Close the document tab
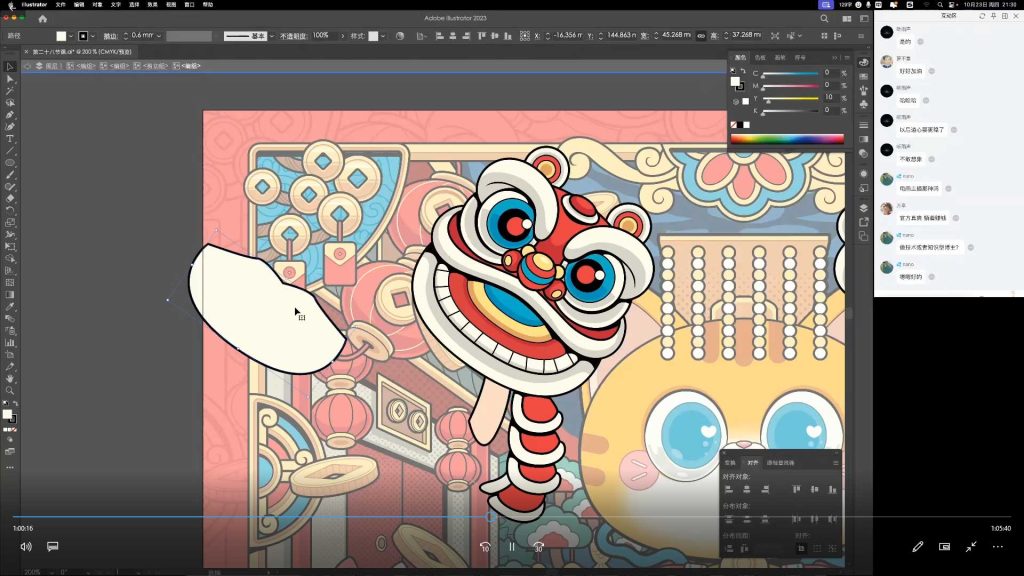 pyautogui.click(x=27, y=52)
